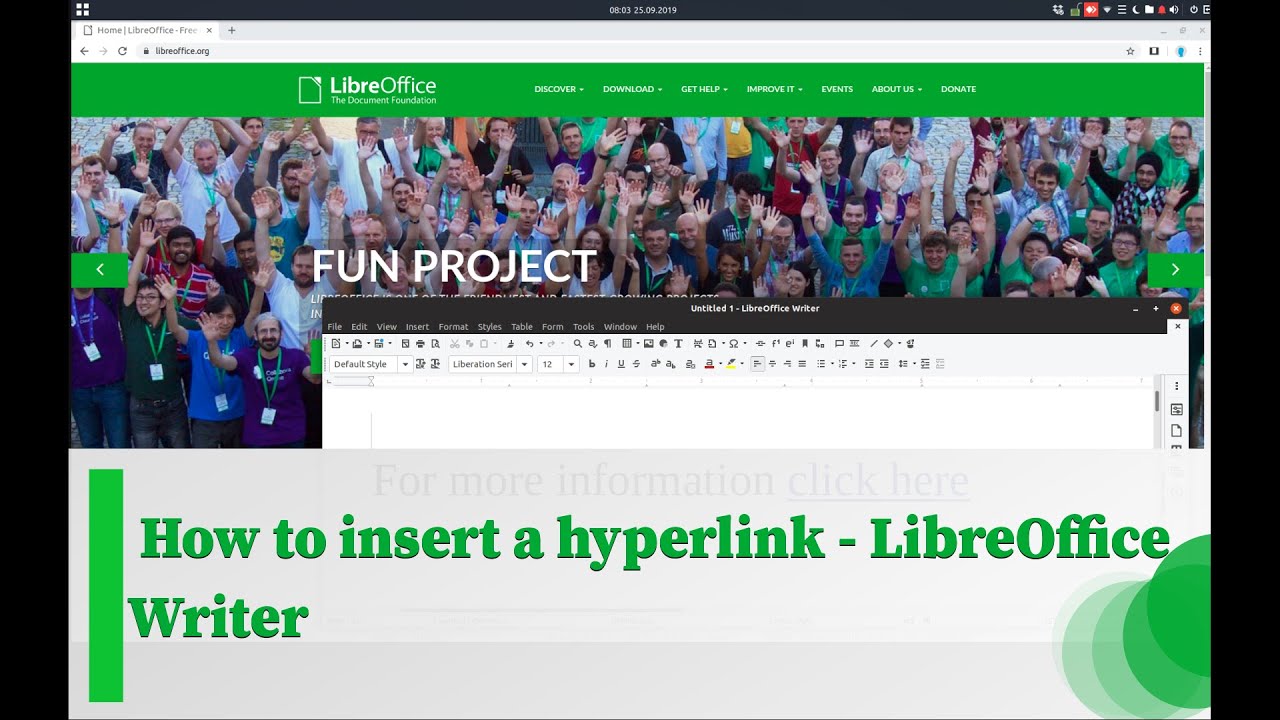Open the Insert menu in Writer
Screen dimensions: 1280x720
point(417,327)
